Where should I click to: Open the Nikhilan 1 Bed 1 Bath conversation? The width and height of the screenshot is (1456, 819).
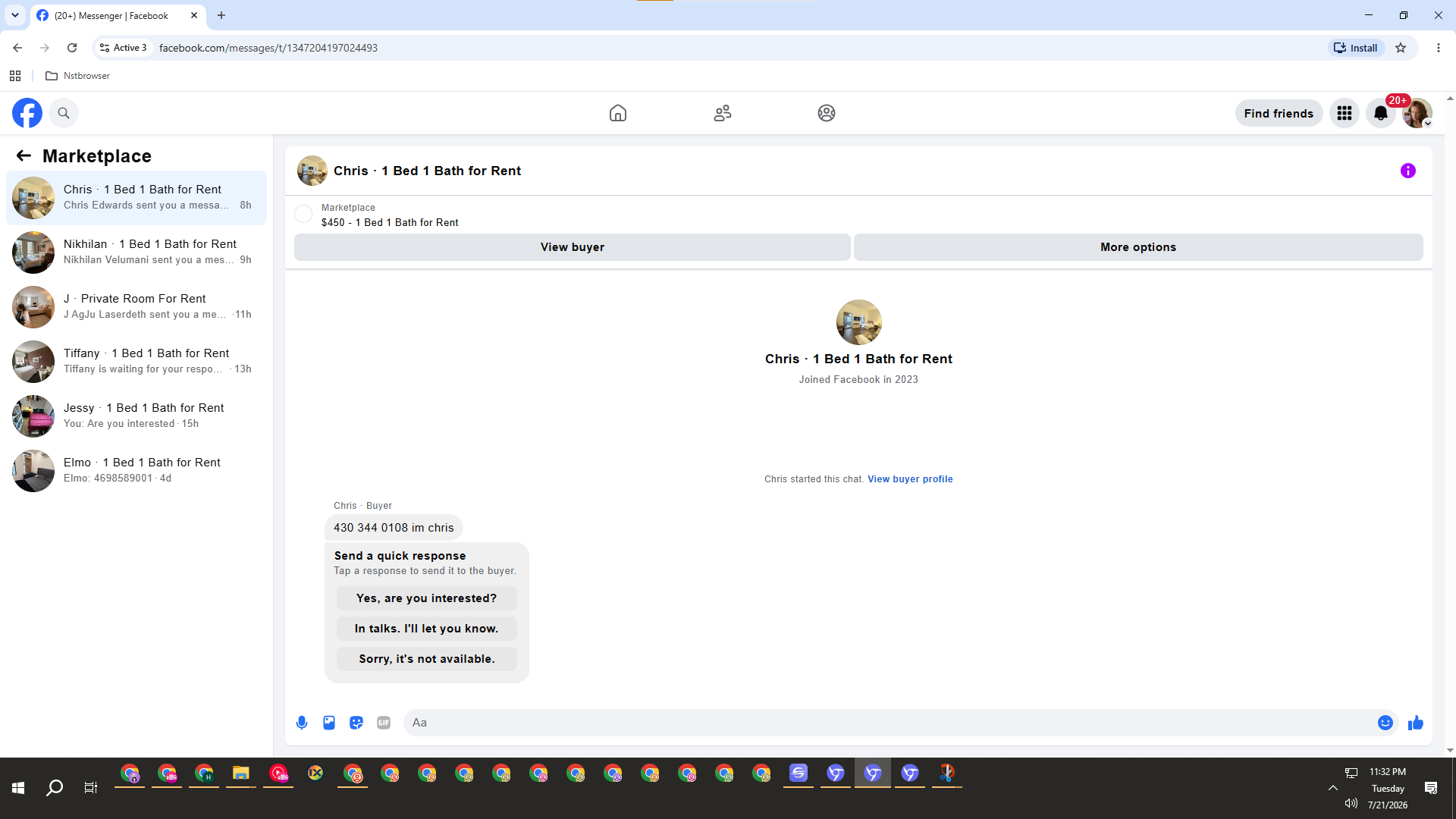click(x=136, y=252)
